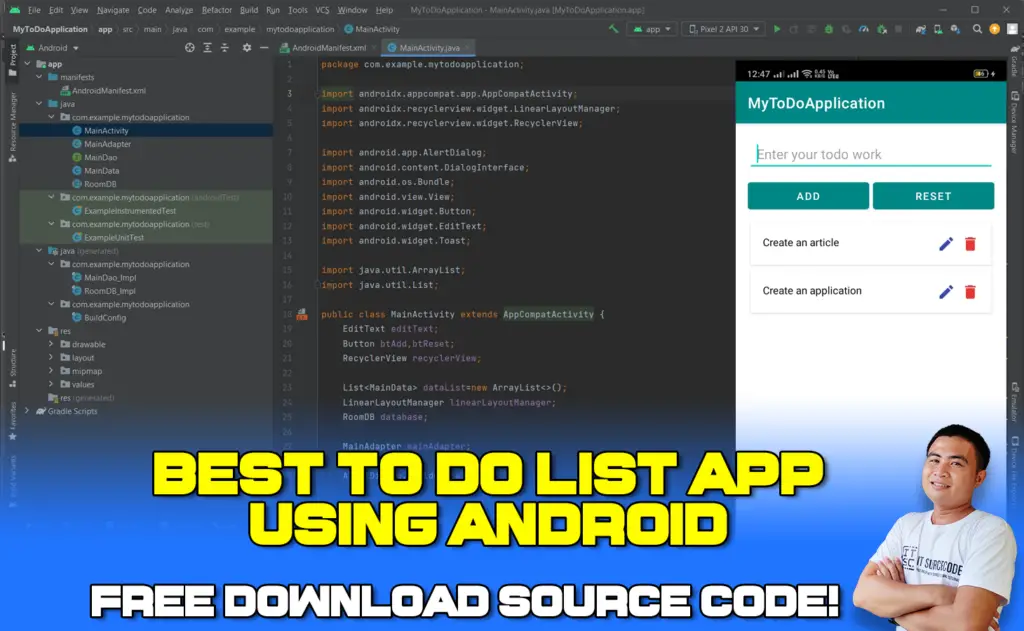Image resolution: width=1024 pixels, height=631 pixels.
Task: Click the related-files gutter icon beside class MainActivity
Action: 302,315
